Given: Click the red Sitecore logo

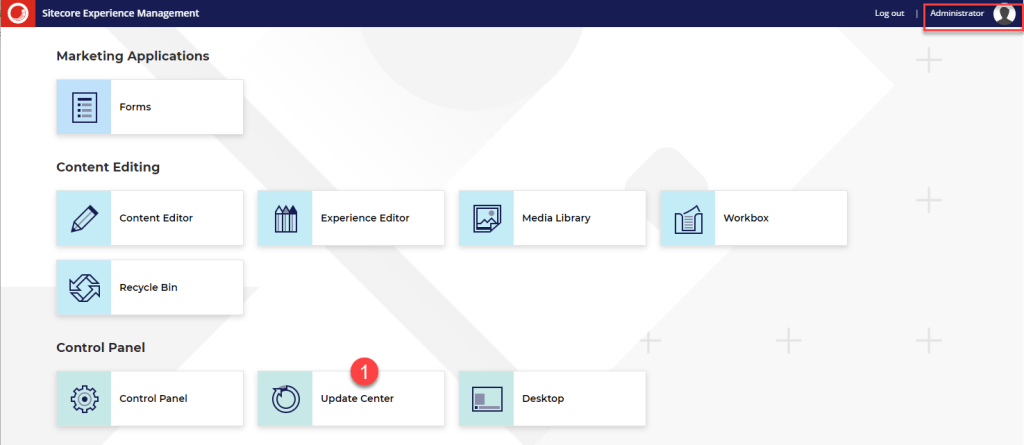Looking at the screenshot, I should pos(16,13).
